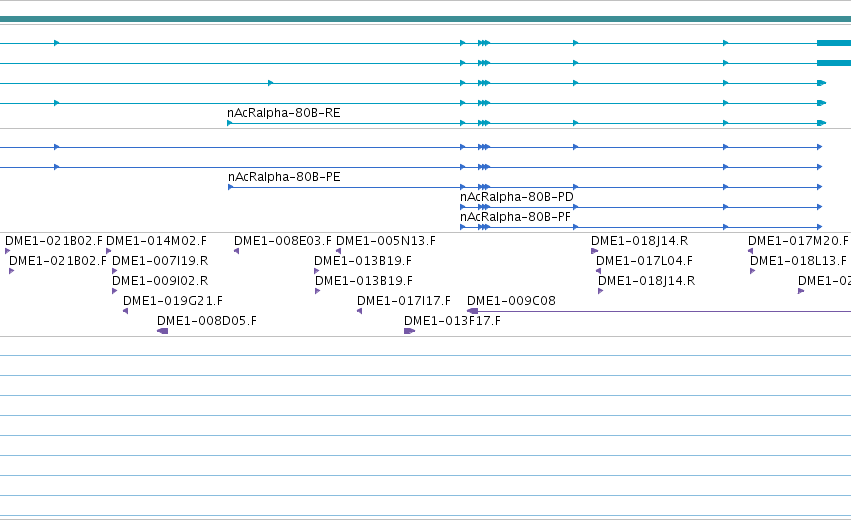Click the DME1-017L04.F feature label
The width and height of the screenshot is (851, 520).
(644, 261)
